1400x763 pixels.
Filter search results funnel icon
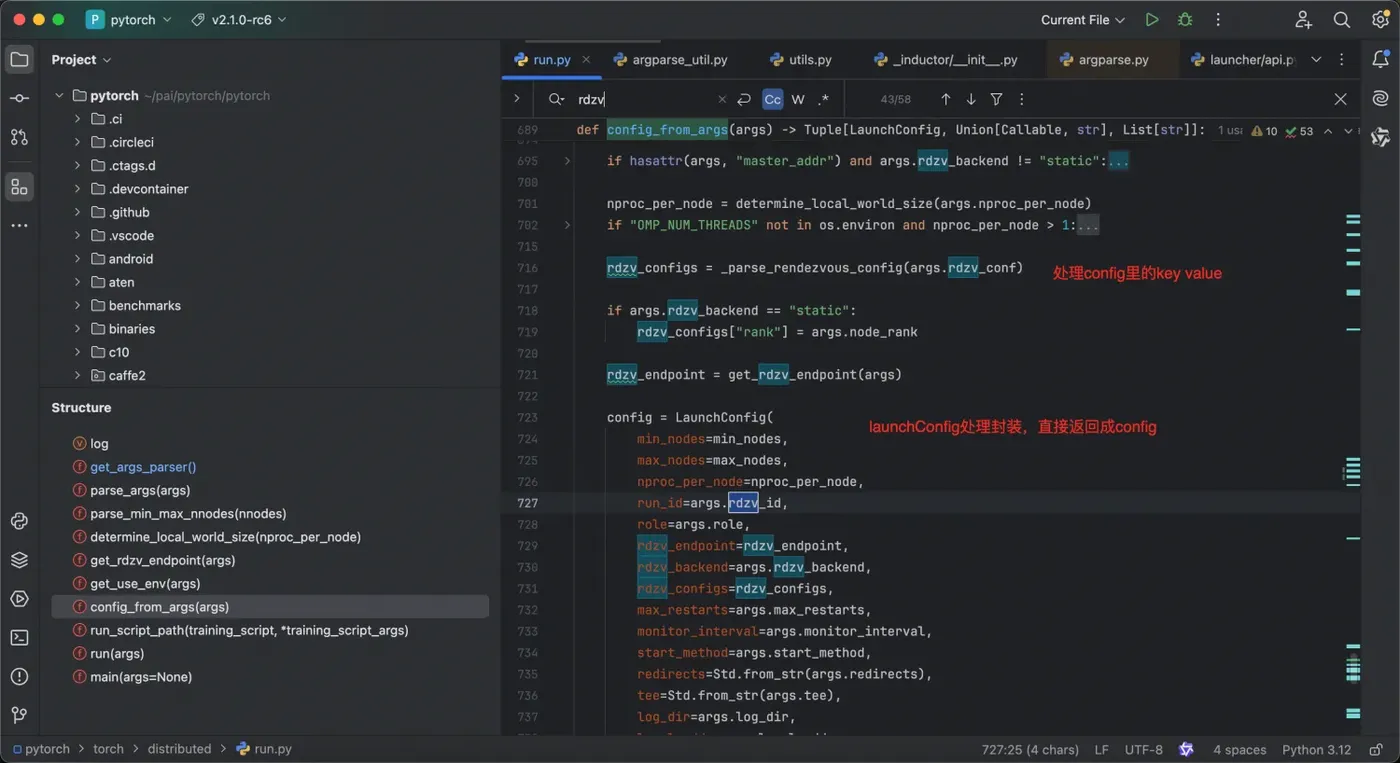click(x=996, y=99)
